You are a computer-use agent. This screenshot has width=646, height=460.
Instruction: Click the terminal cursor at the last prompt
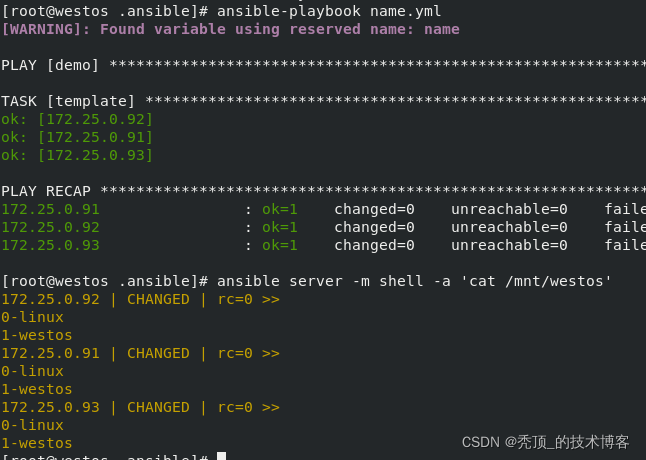(x=221, y=456)
